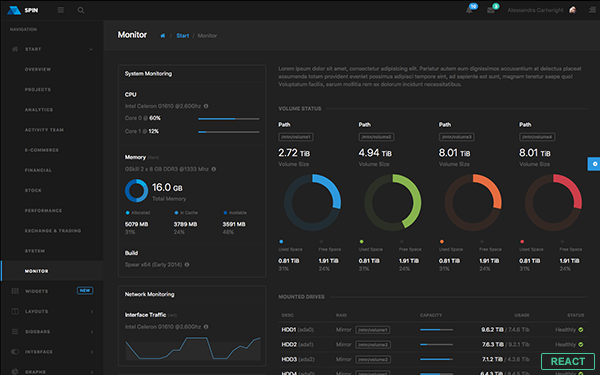This screenshot has width=600, height=375.
Task: Click the /mnt/volume3 path tag in Volume Status
Action: (x=457, y=137)
